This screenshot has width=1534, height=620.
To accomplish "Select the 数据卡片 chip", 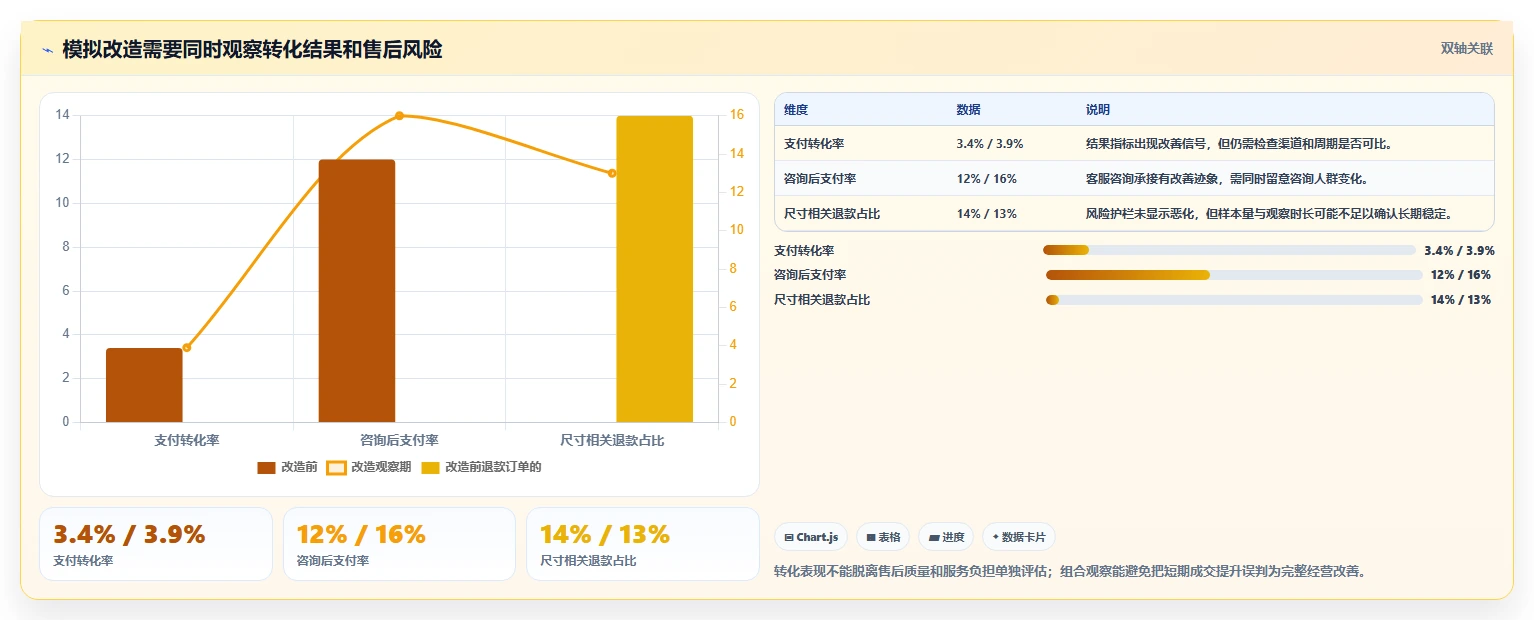I will (1019, 537).
